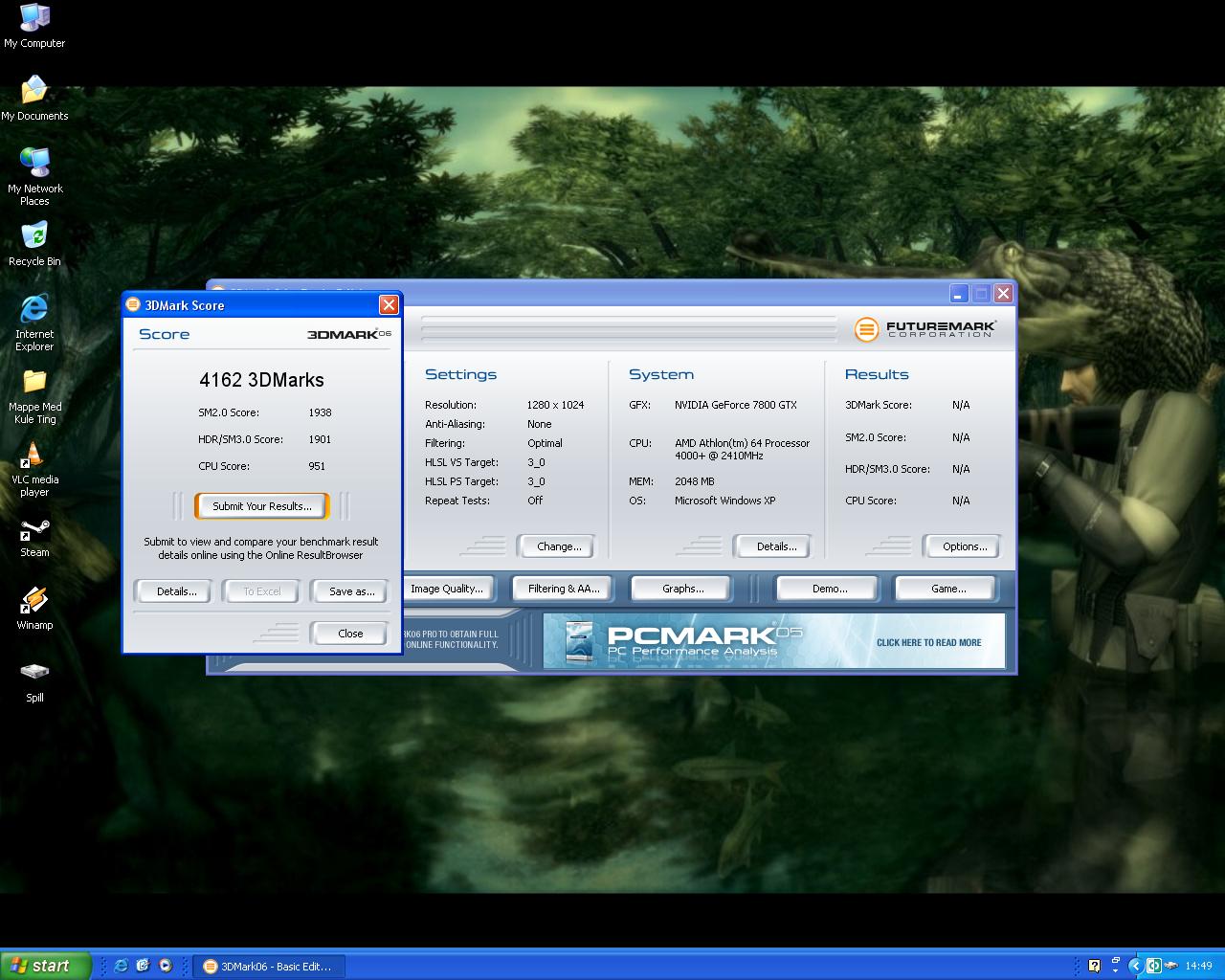Screen dimensions: 1225x980
Task: Click Image Quality button
Action: click(446, 589)
